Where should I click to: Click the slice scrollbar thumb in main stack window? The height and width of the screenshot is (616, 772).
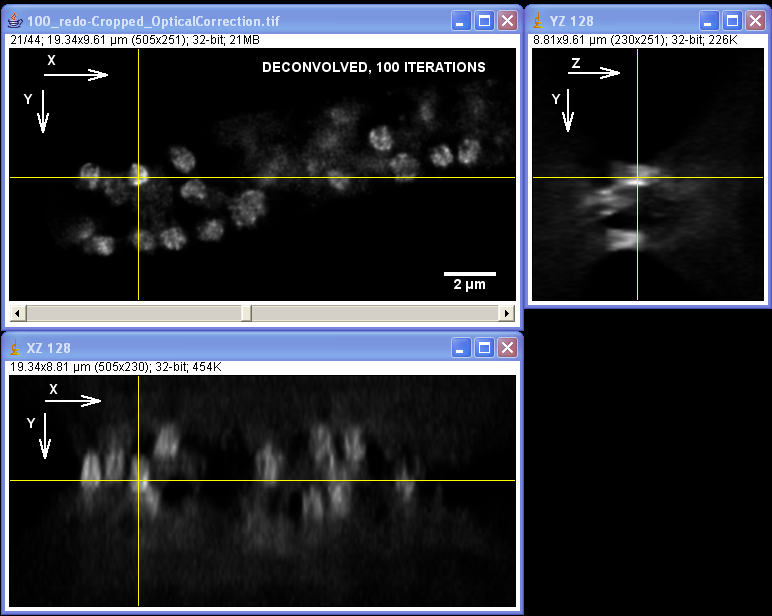coord(247,313)
